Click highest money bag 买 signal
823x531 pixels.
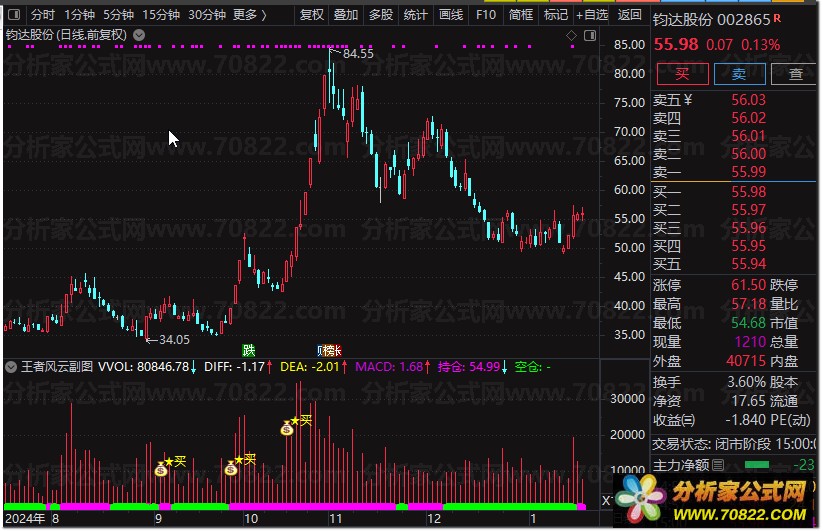tap(287, 428)
